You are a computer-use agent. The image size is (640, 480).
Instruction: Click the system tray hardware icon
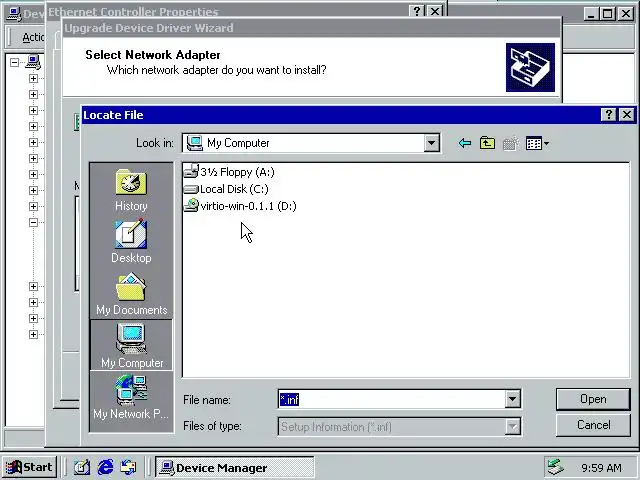point(556,467)
